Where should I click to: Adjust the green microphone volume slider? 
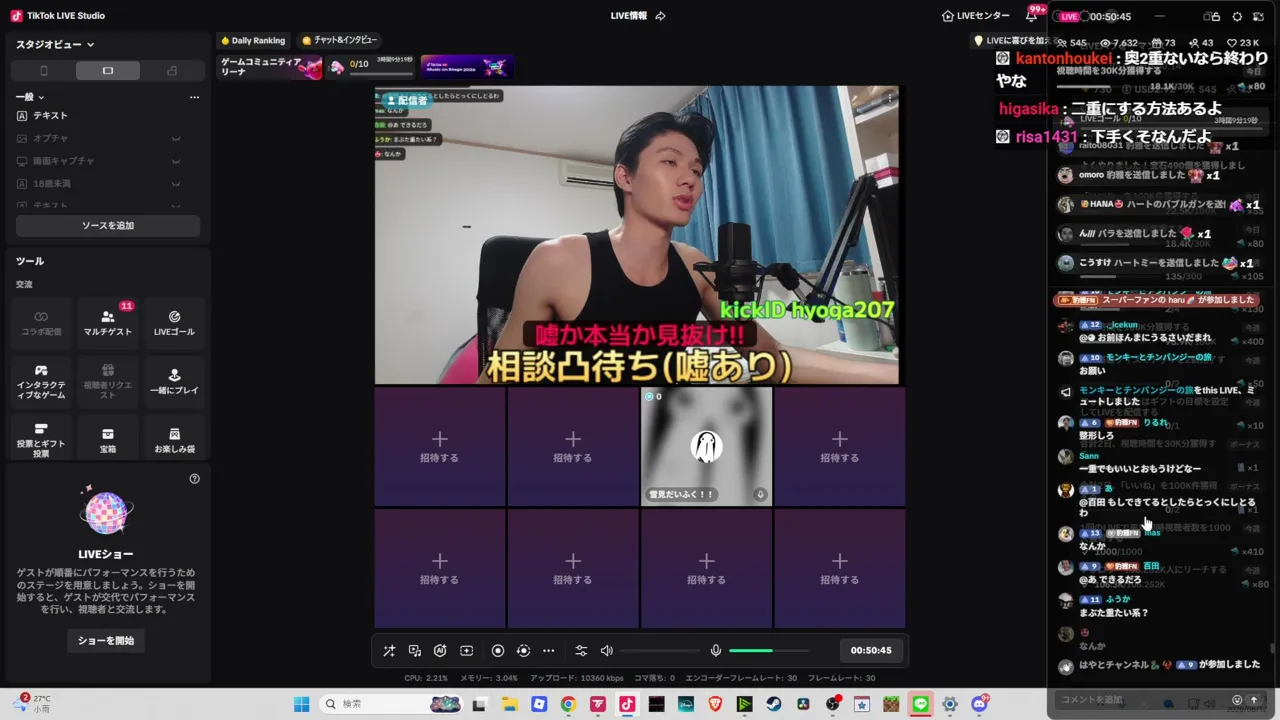tap(769, 651)
